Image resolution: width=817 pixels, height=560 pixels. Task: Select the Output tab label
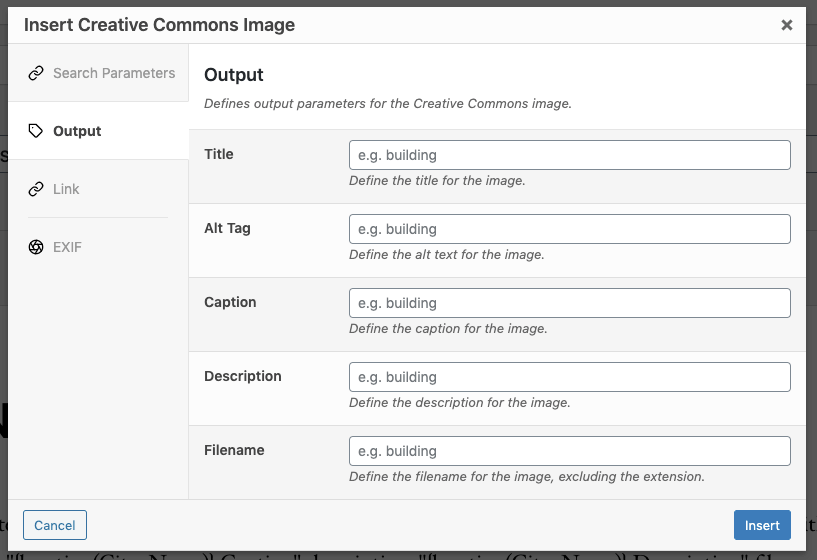coord(77,131)
